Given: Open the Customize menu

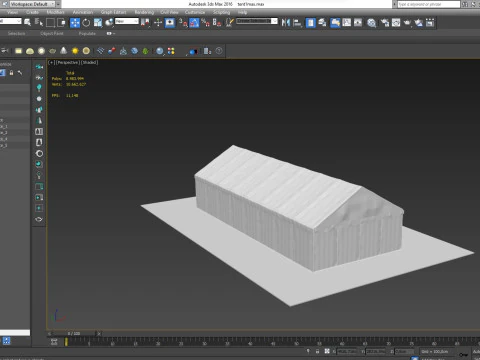Looking at the screenshot, I should click(x=195, y=12).
